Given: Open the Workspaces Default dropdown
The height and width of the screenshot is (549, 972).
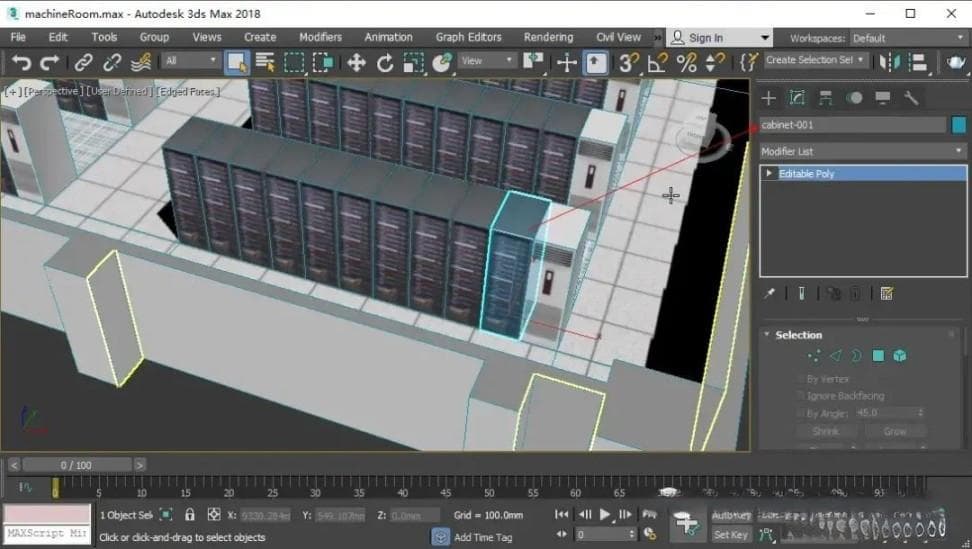Looking at the screenshot, I should [x=908, y=38].
